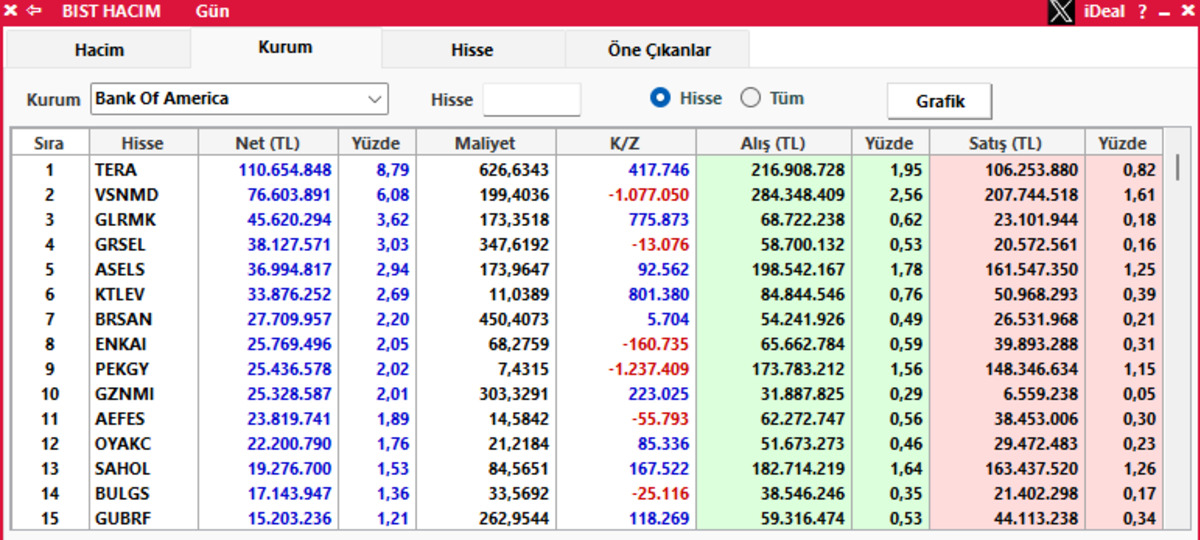Click the Hisse column header in table

click(143, 143)
